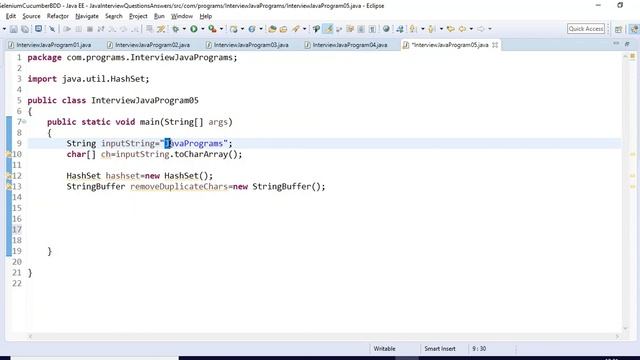Viewport: 640px width, 360px height.
Task: Click the Back navigation arrow icon
Action: [462, 29]
